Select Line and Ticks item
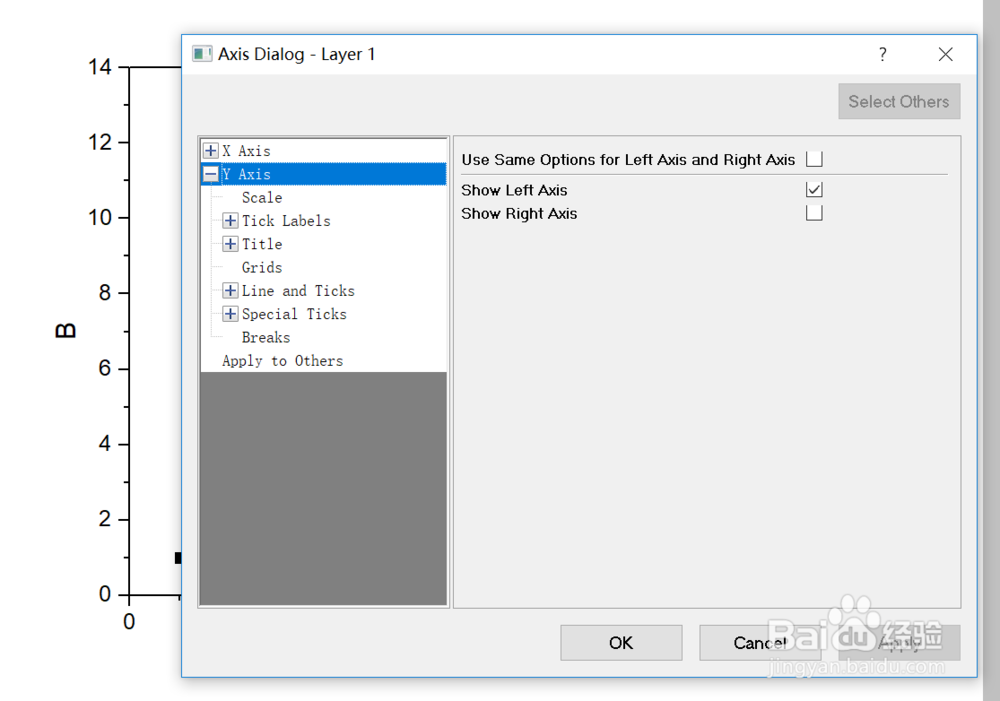 (298, 291)
